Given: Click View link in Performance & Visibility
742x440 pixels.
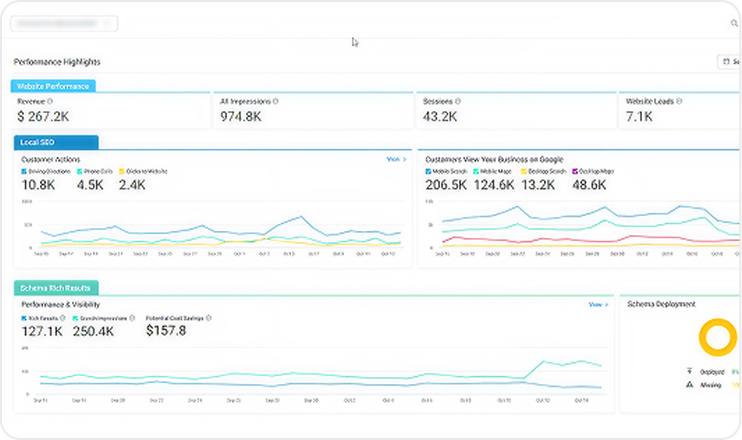Looking at the screenshot, I should coord(597,304).
